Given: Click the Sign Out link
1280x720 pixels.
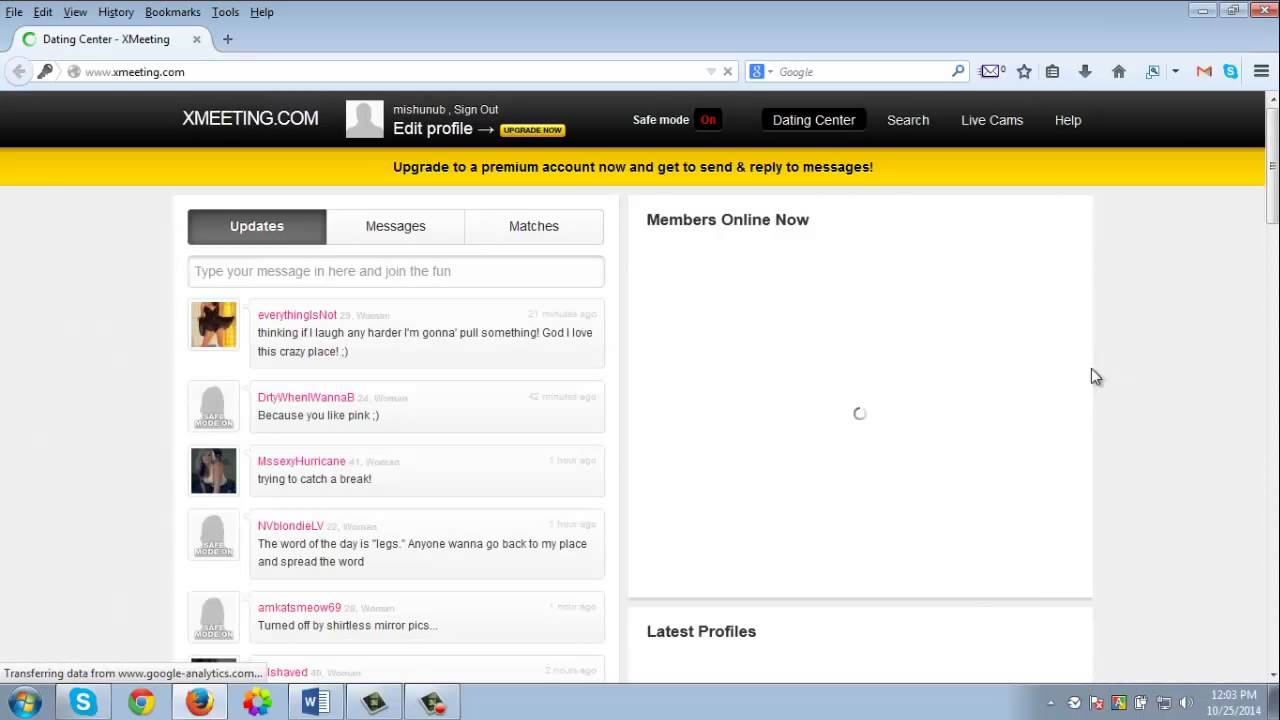Looking at the screenshot, I should pos(476,110).
